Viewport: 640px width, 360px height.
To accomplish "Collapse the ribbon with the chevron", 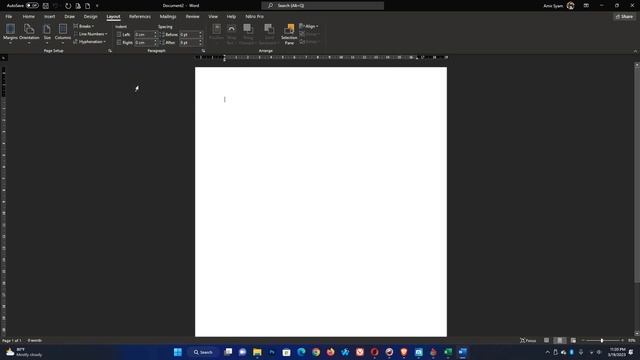I will (635, 51).
